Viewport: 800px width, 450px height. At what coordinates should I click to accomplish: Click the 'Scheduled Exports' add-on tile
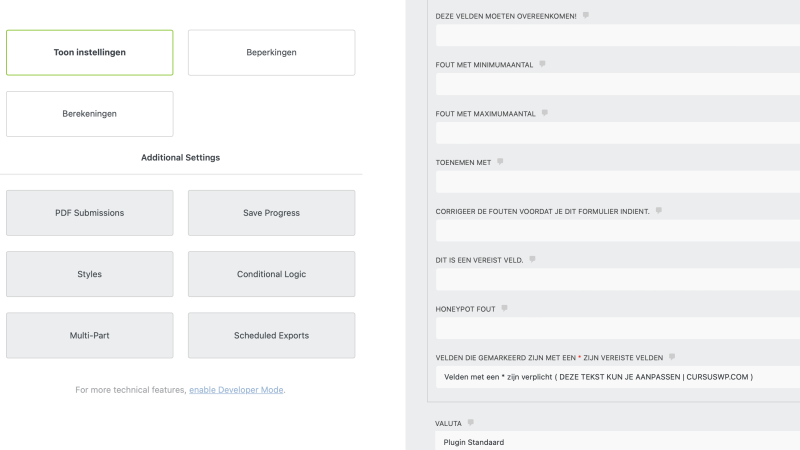[271, 336]
